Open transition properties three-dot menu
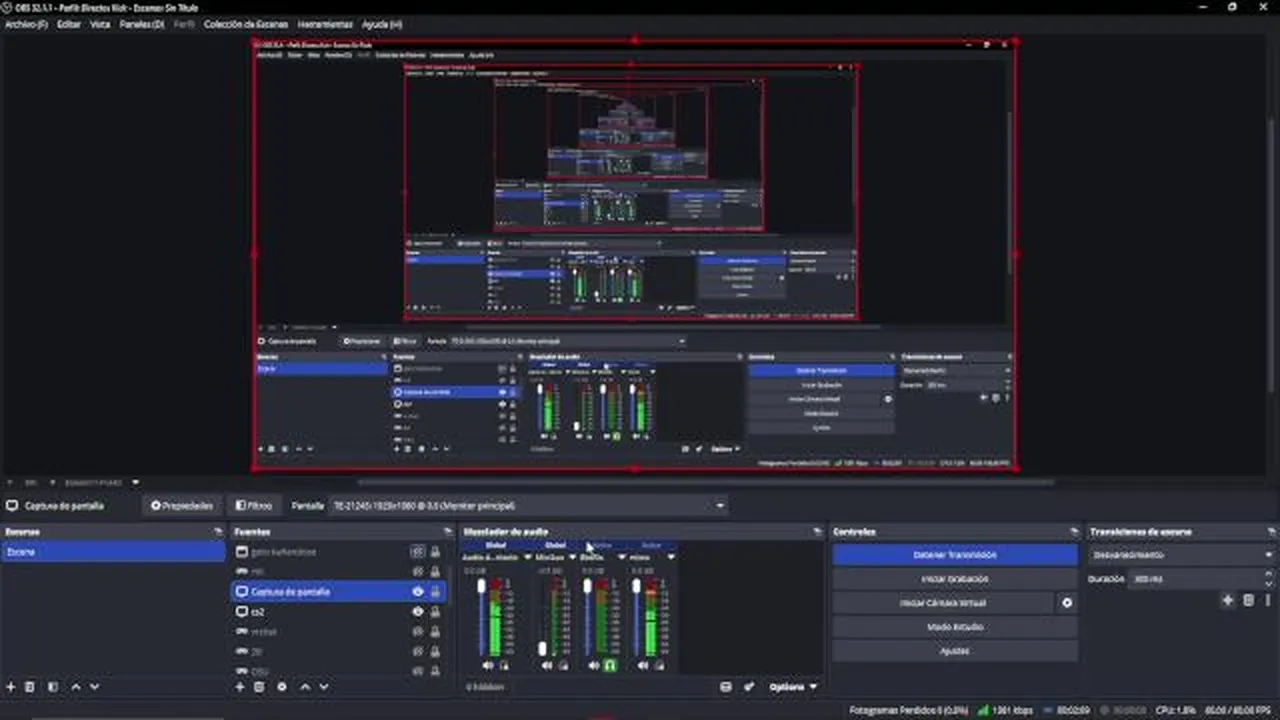Viewport: 1280px width, 720px height. coord(1267,600)
